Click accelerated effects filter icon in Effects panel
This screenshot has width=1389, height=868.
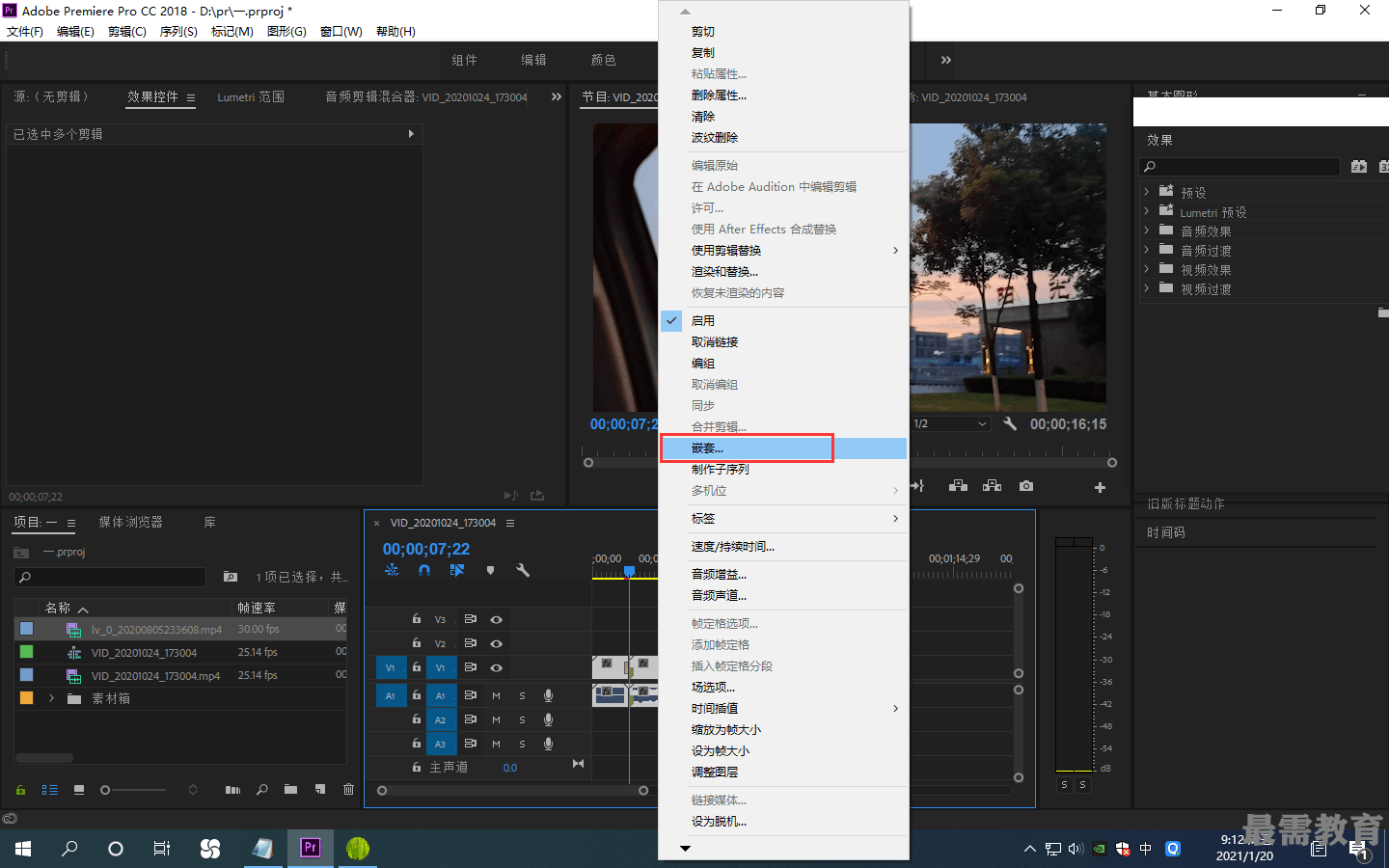(1359, 166)
